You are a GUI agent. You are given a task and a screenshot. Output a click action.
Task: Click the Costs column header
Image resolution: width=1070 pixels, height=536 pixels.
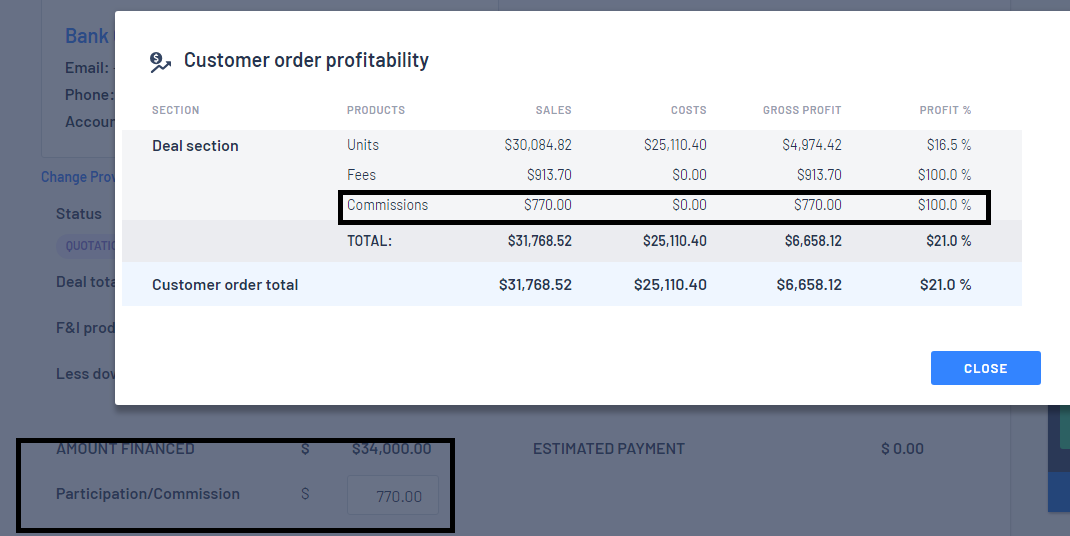point(689,110)
